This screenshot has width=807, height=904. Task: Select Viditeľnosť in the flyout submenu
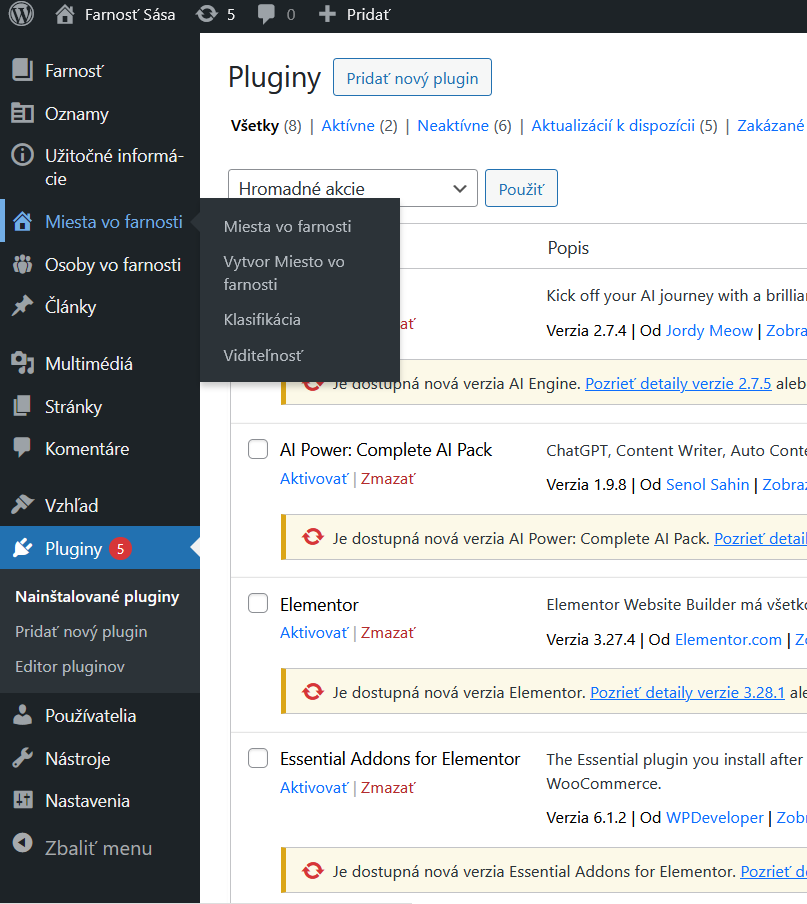[x=263, y=356]
